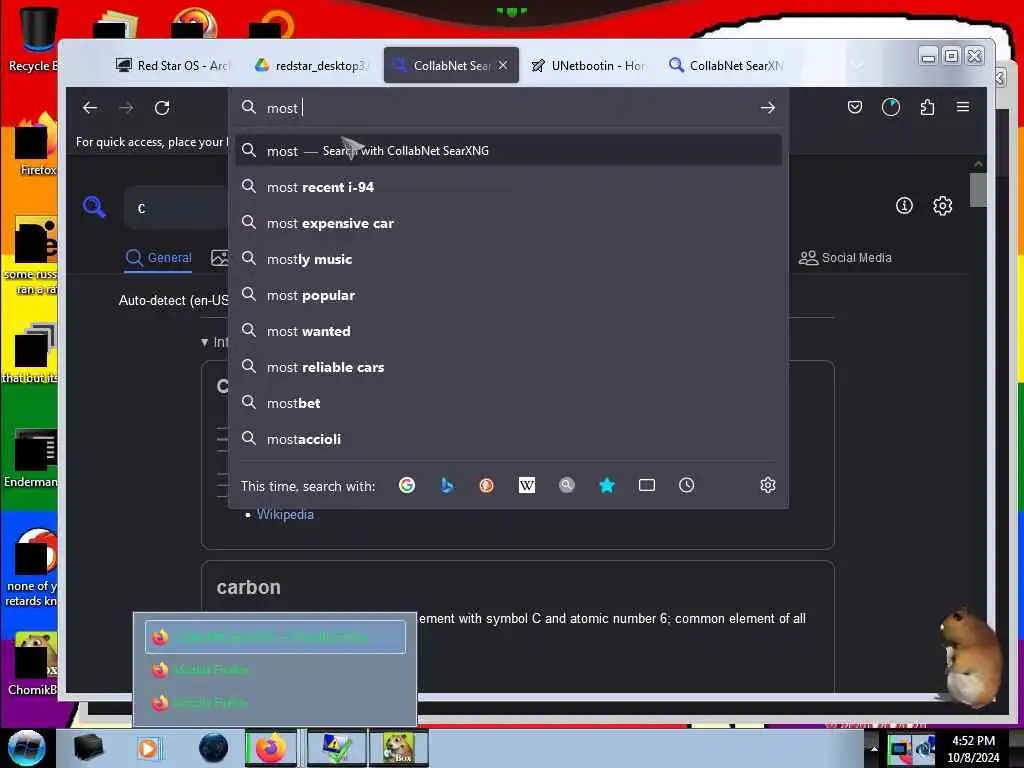Click the SearXNG page search box containing 'c'

(x=178, y=208)
